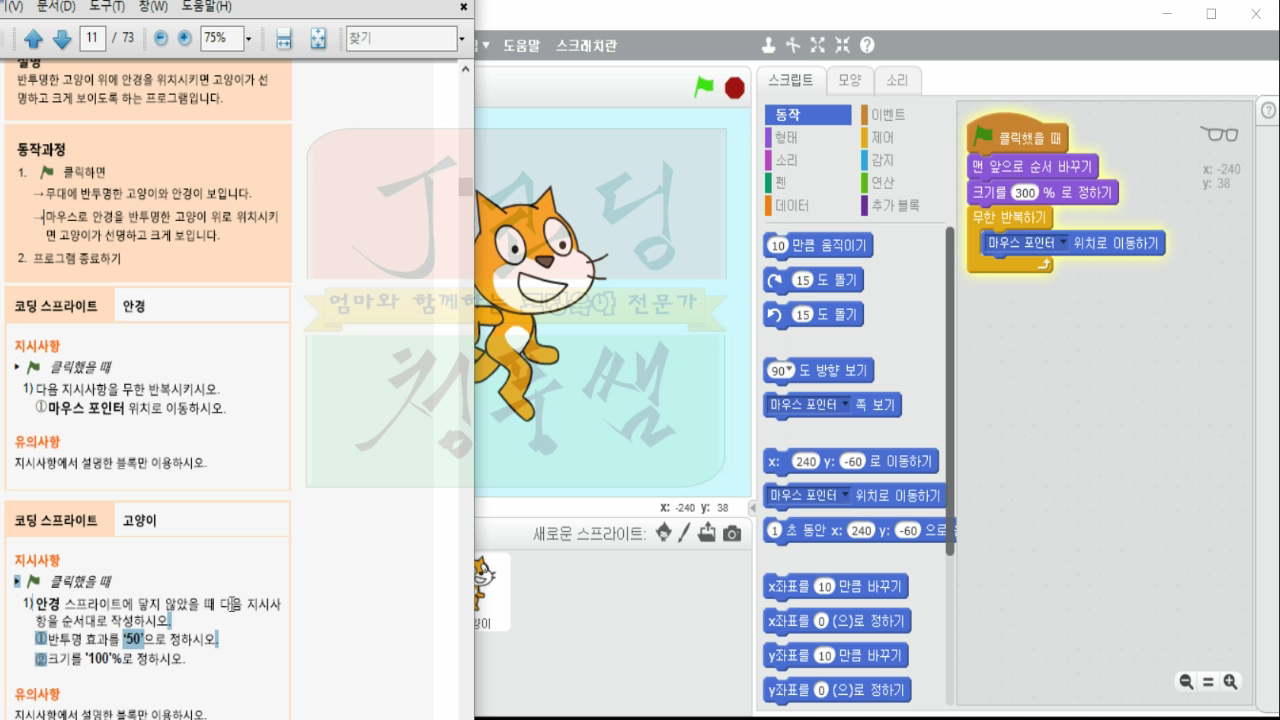Zoom out of the scripts area
Screen dimensions: 1280x720
(x=1187, y=681)
